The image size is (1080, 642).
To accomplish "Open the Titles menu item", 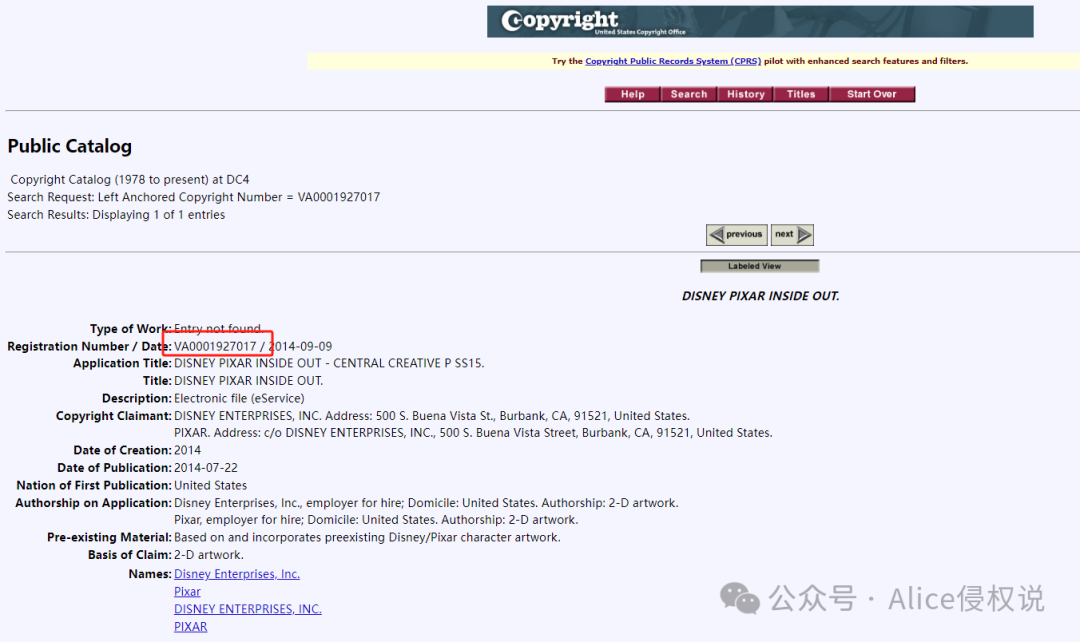I will coord(801,94).
